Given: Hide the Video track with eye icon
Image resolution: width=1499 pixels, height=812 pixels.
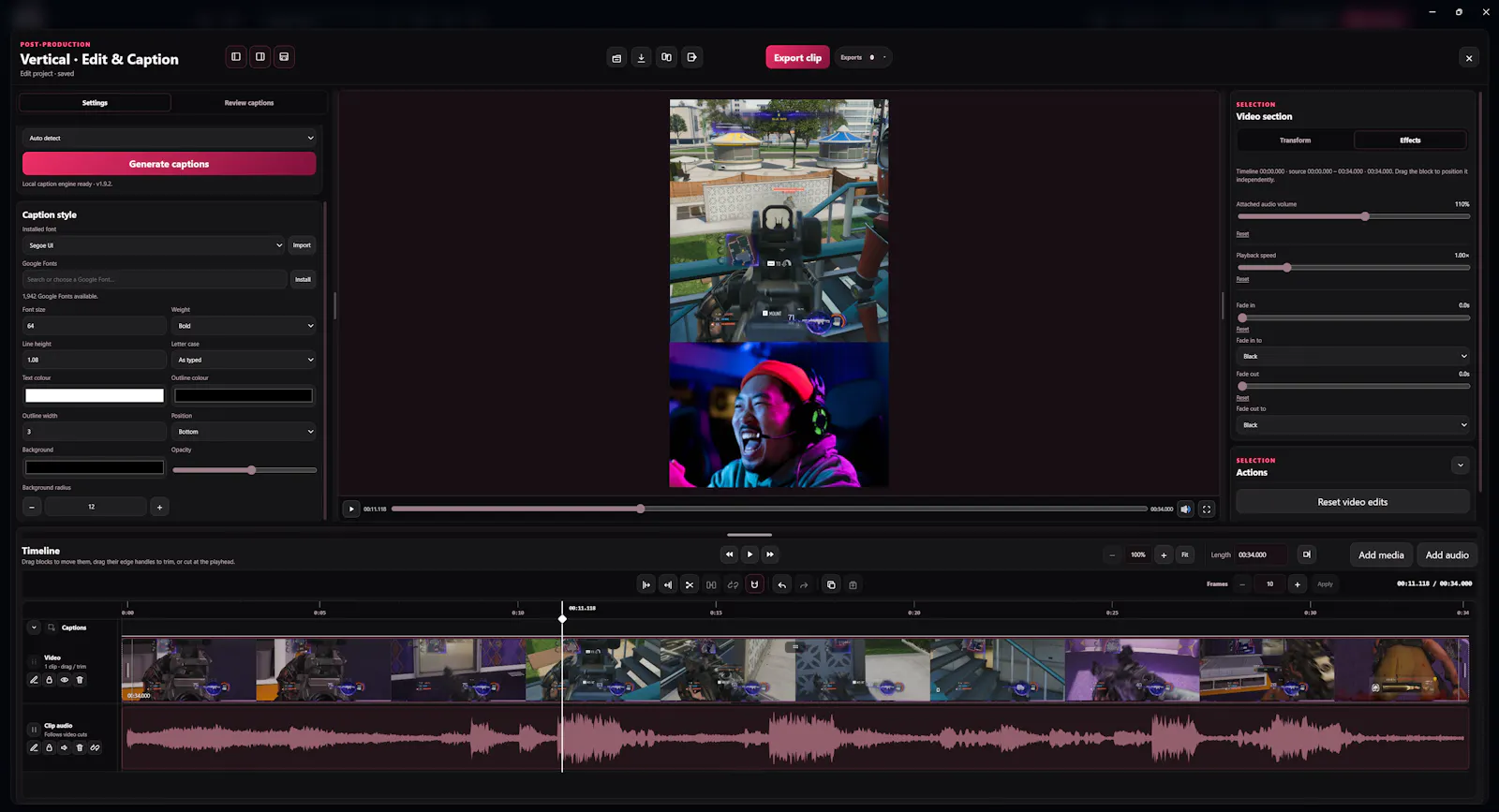Looking at the screenshot, I should tap(65, 680).
